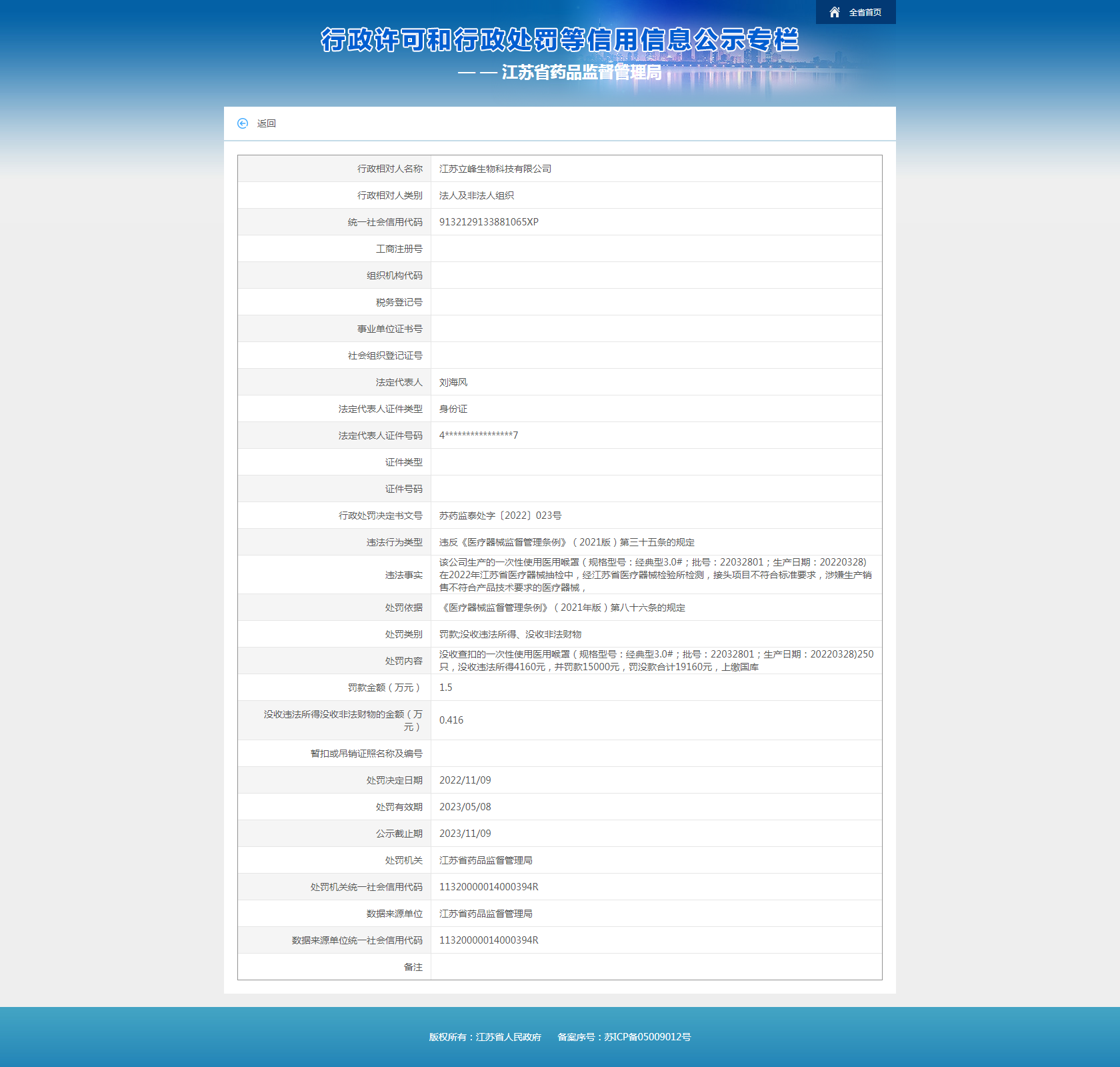
Task: Click the 返回 link
Action: click(265, 123)
